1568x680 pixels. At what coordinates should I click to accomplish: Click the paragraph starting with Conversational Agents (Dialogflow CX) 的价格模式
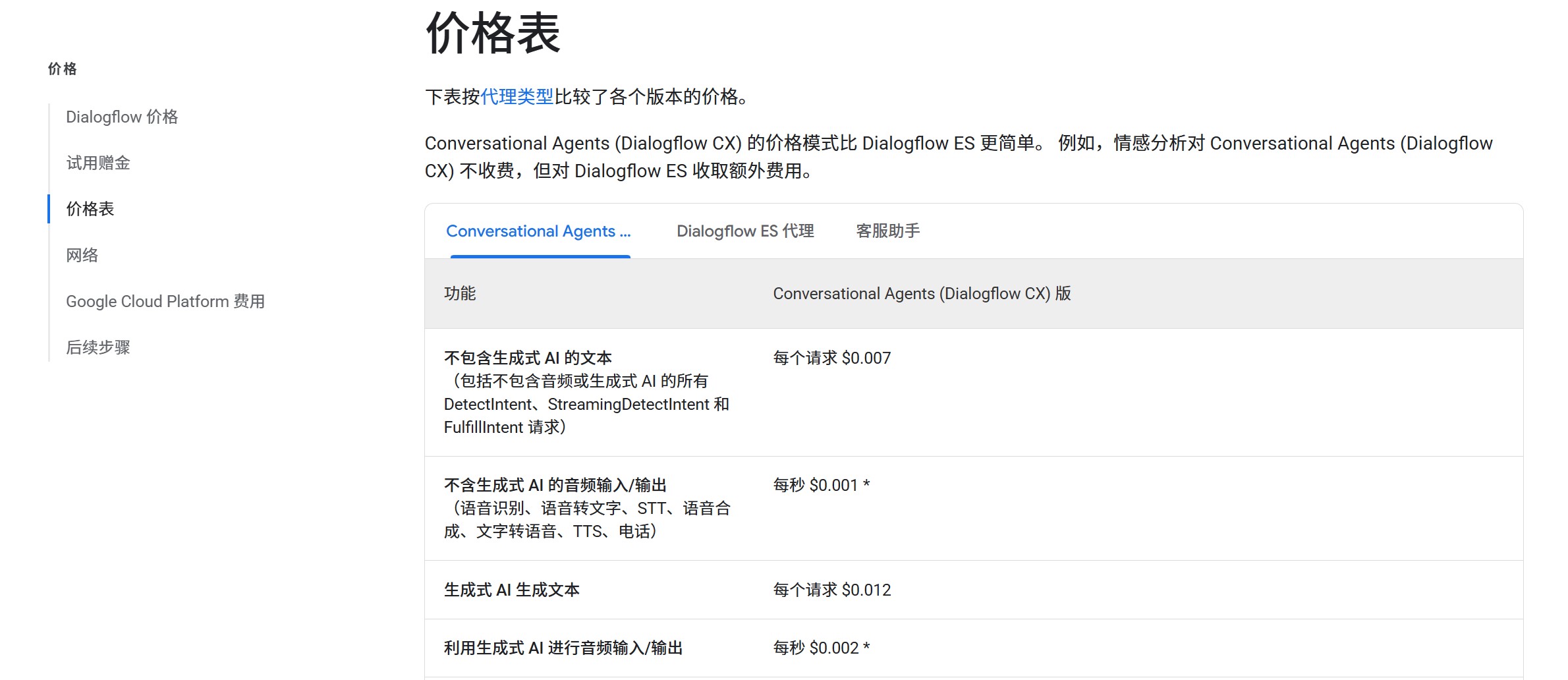click(x=959, y=157)
